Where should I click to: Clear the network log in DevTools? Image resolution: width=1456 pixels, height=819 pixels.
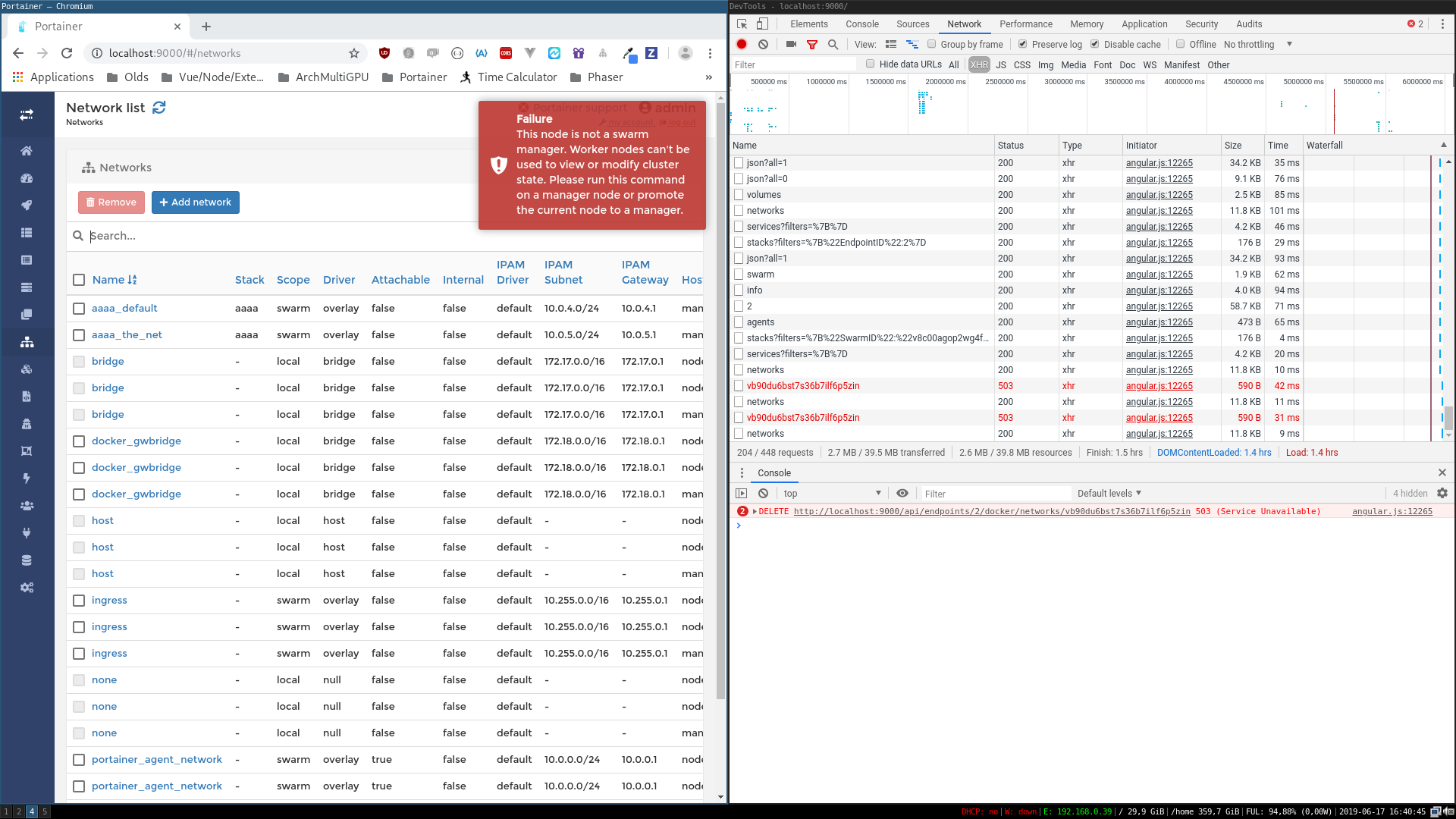pyautogui.click(x=764, y=45)
